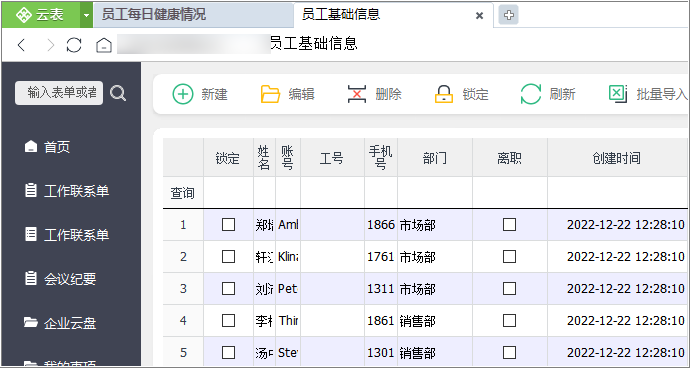Focus the 创建时间 query filter cell

click(x=616, y=192)
